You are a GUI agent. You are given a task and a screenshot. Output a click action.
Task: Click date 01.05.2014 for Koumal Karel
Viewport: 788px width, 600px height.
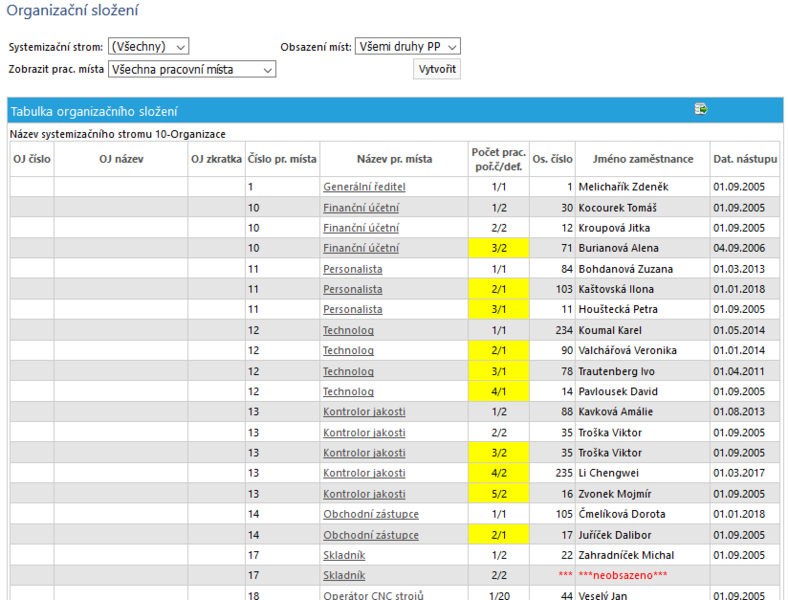(745, 331)
